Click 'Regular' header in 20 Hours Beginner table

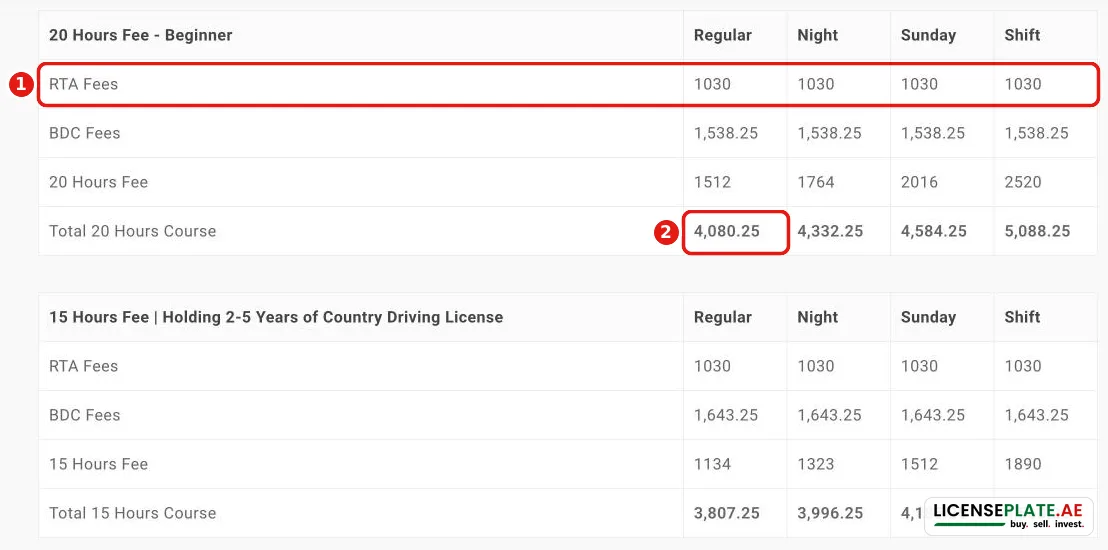[723, 35]
